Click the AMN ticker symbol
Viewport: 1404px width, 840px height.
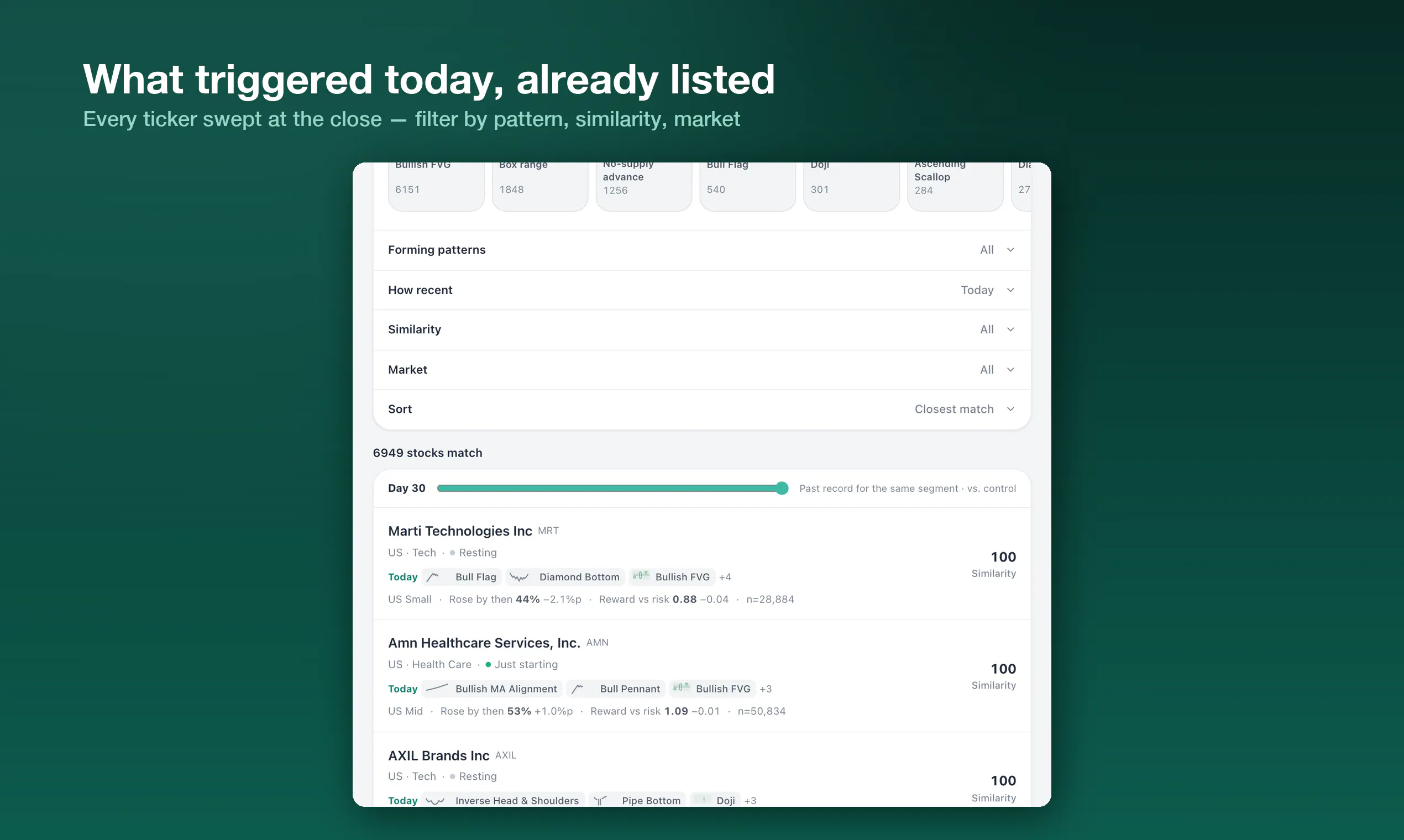pyautogui.click(x=598, y=643)
